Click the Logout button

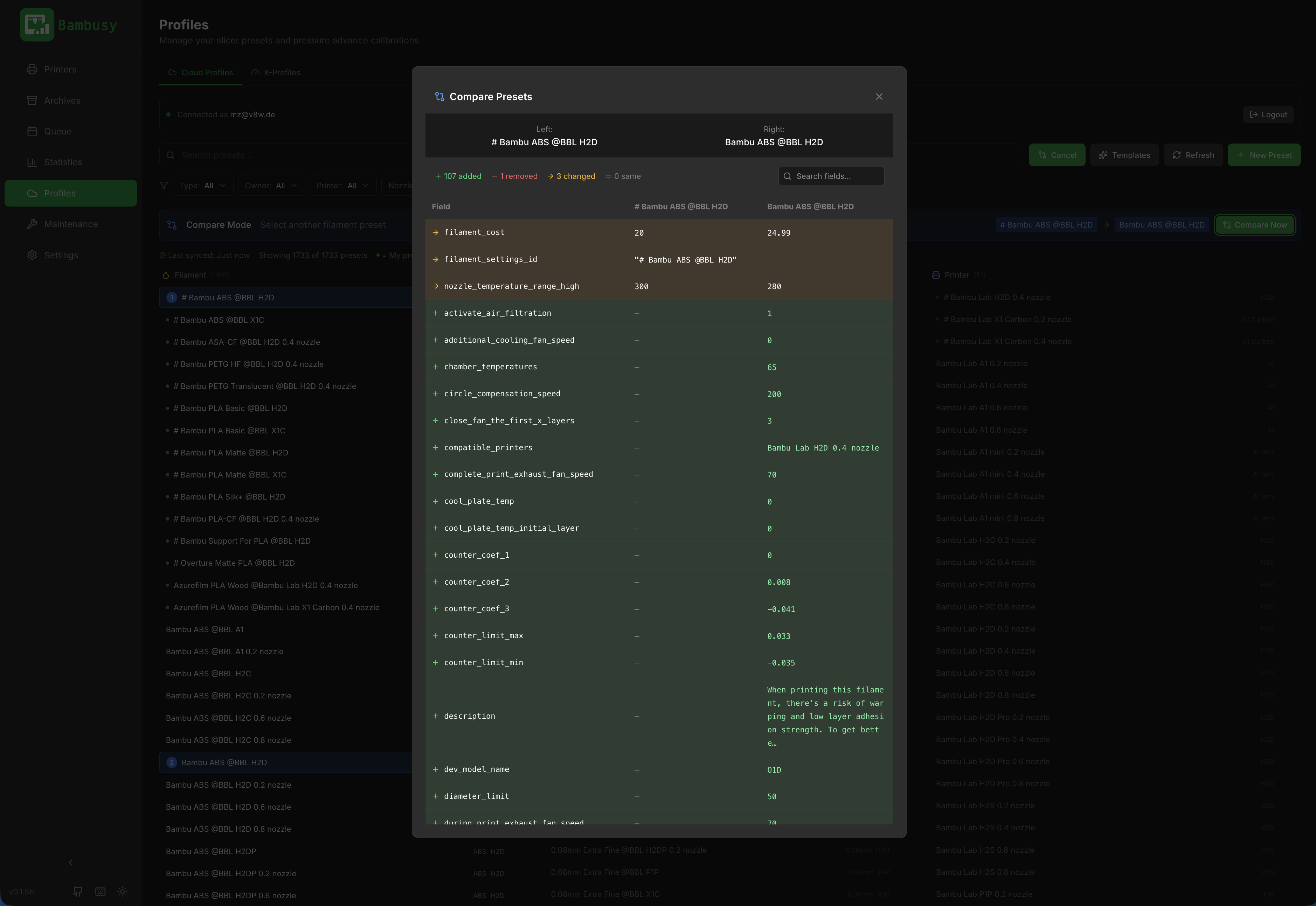click(1268, 115)
